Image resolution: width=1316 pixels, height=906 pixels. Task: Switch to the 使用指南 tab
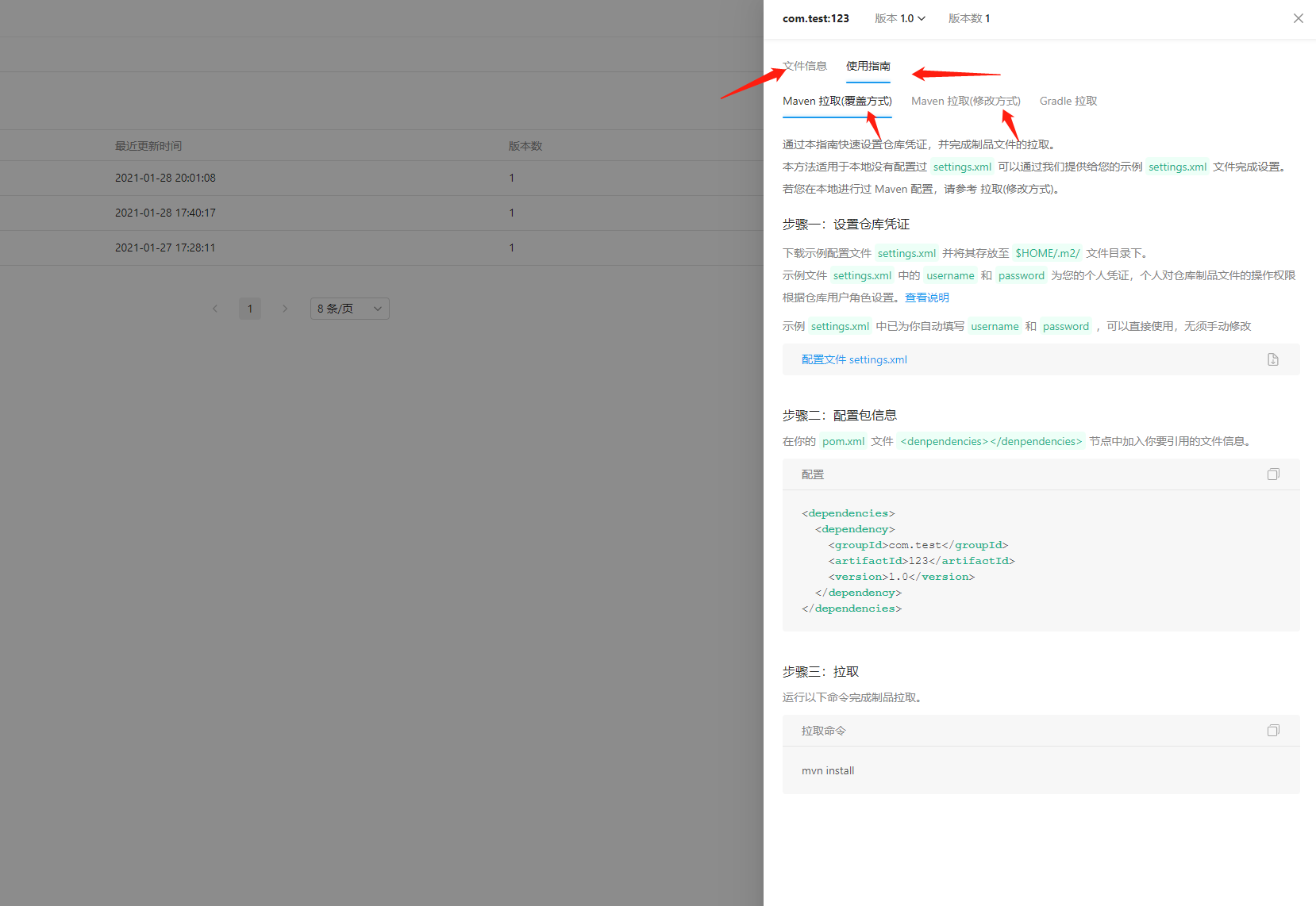(868, 66)
